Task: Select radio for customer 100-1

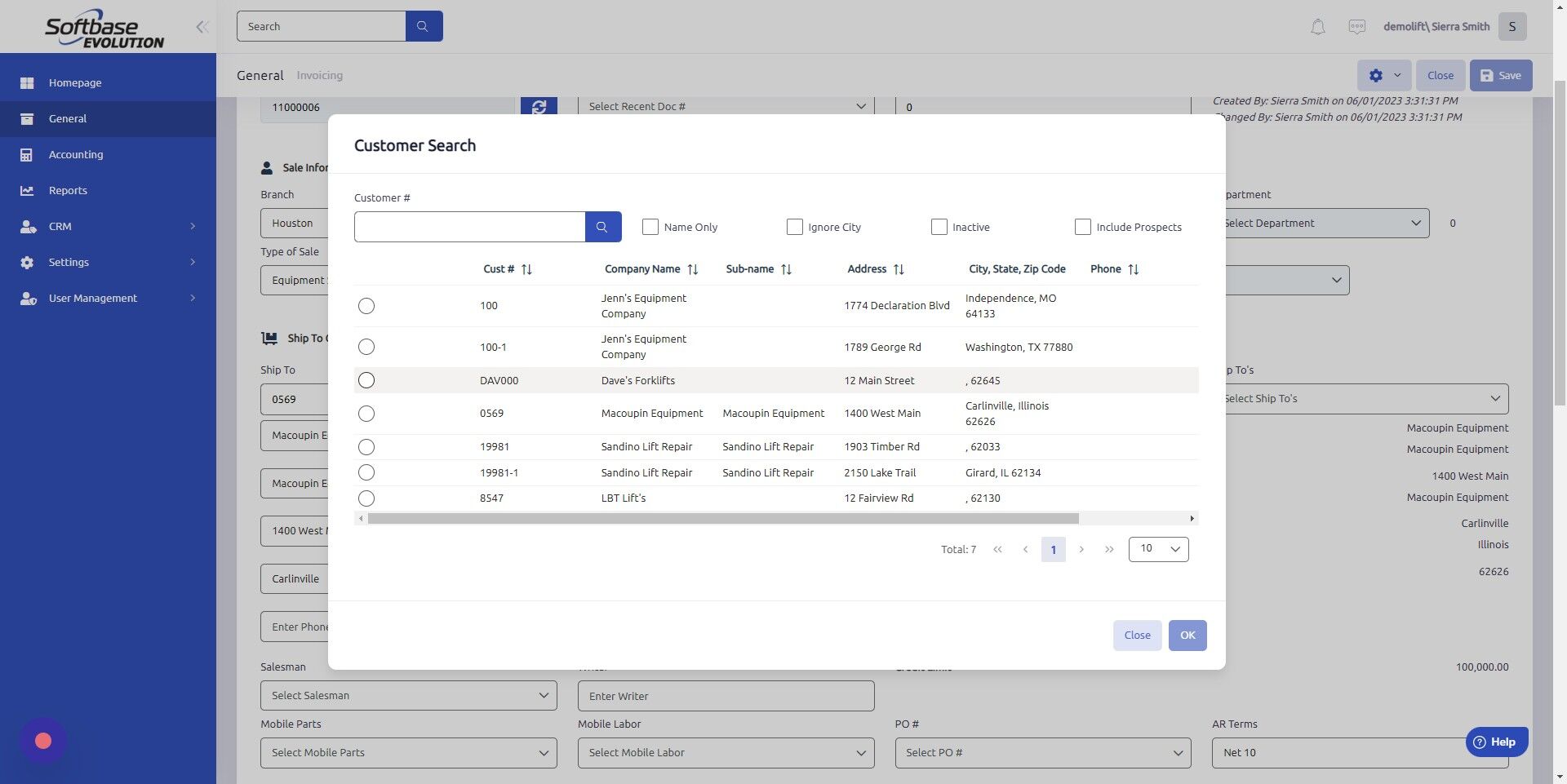Action: (x=366, y=347)
